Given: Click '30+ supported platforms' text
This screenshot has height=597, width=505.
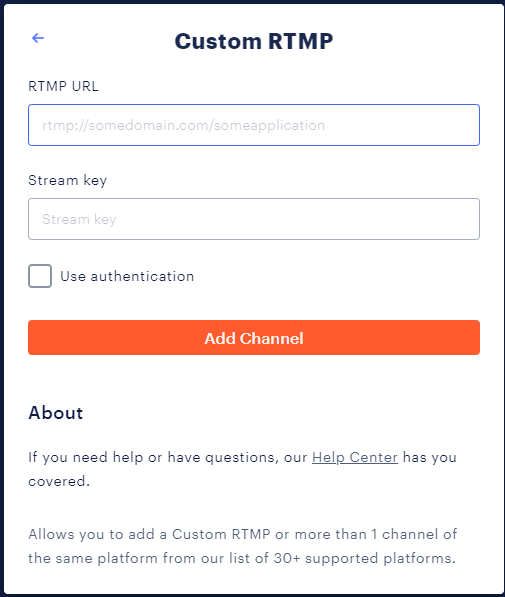Looking at the screenshot, I should (364, 559).
